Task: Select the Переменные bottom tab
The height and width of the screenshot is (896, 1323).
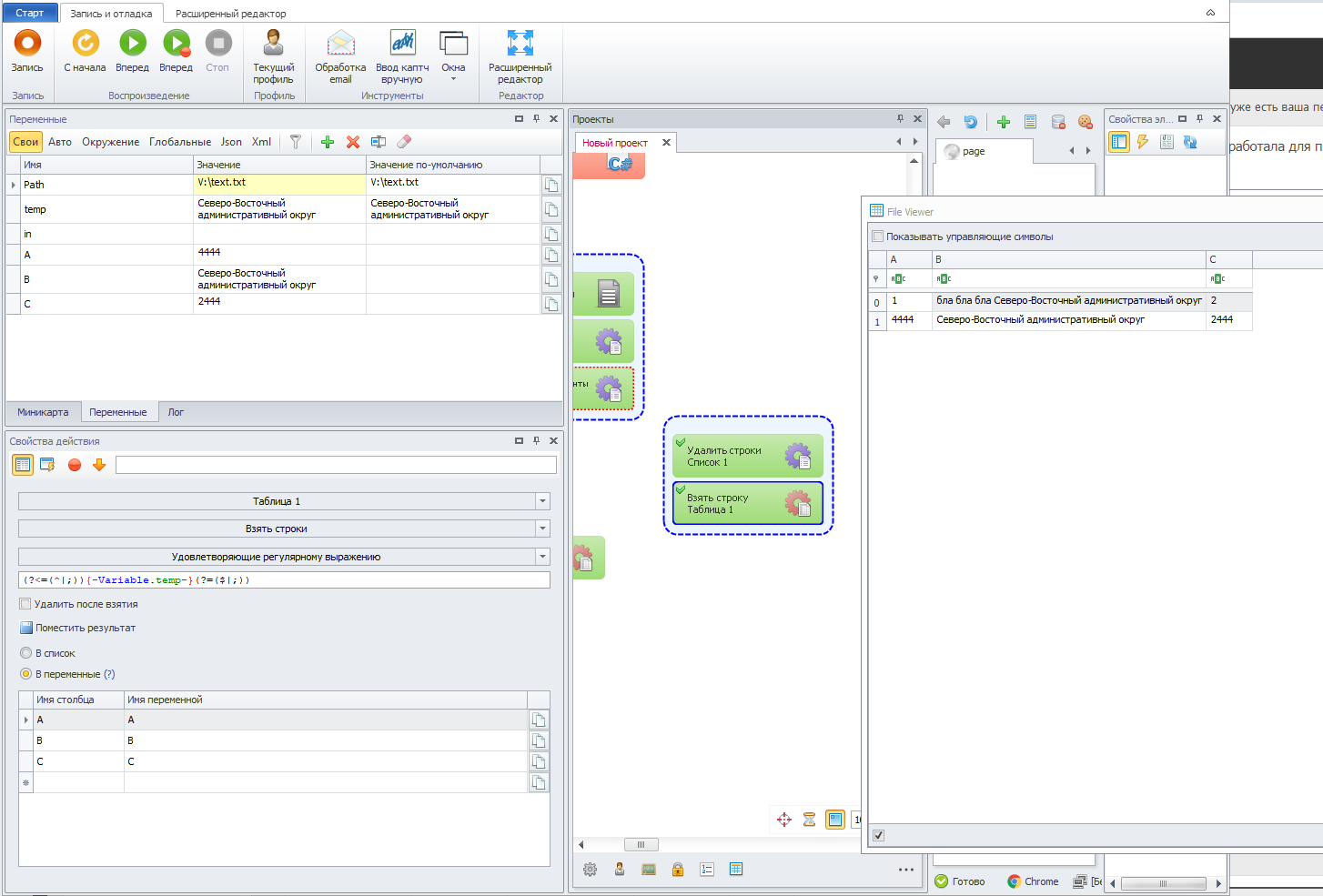Action: (x=118, y=412)
